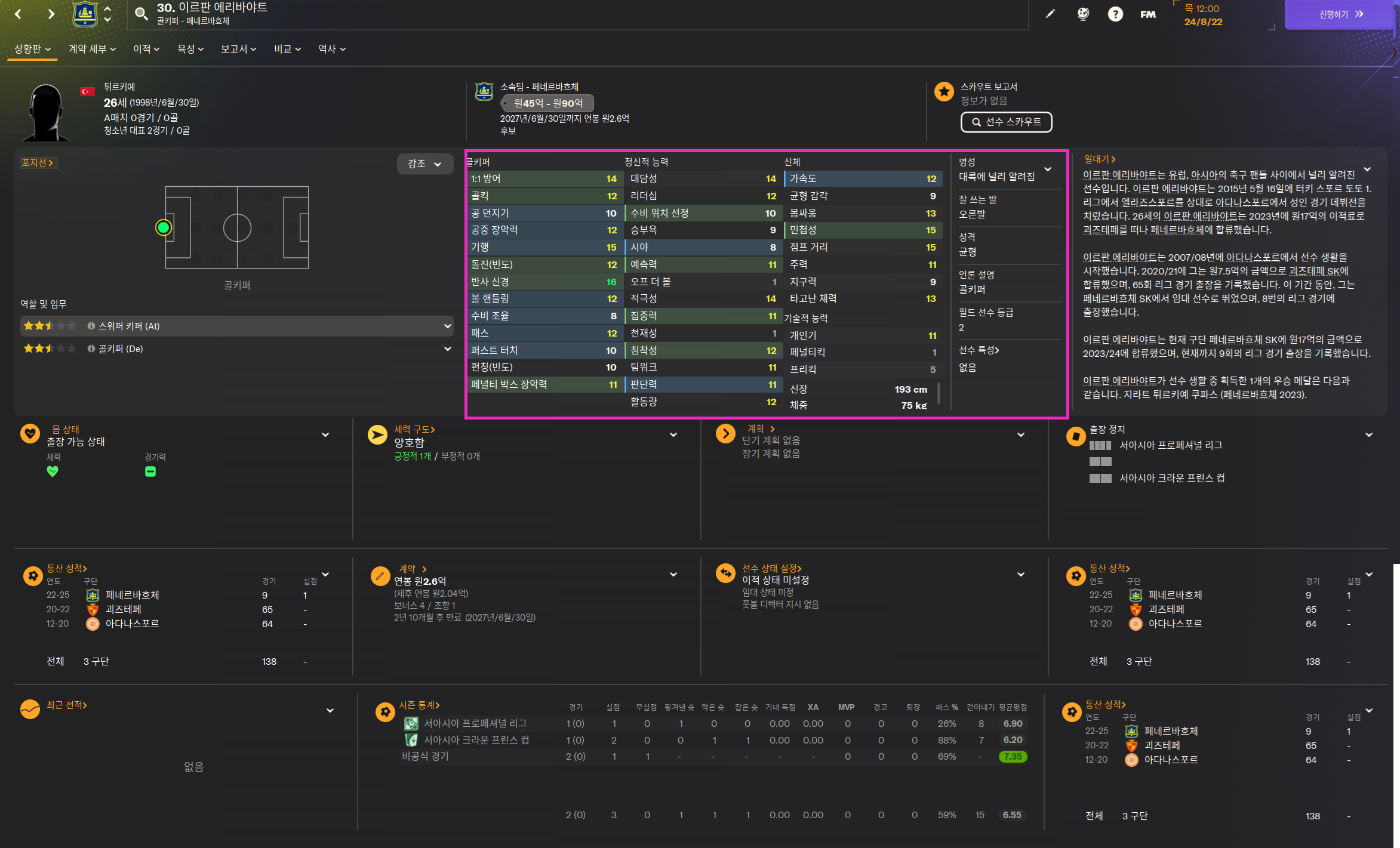This screenshot has height=848, width=1400.
Task: Click the Fenerbahçe club badge in header
Action: click(x=85, y=14)
